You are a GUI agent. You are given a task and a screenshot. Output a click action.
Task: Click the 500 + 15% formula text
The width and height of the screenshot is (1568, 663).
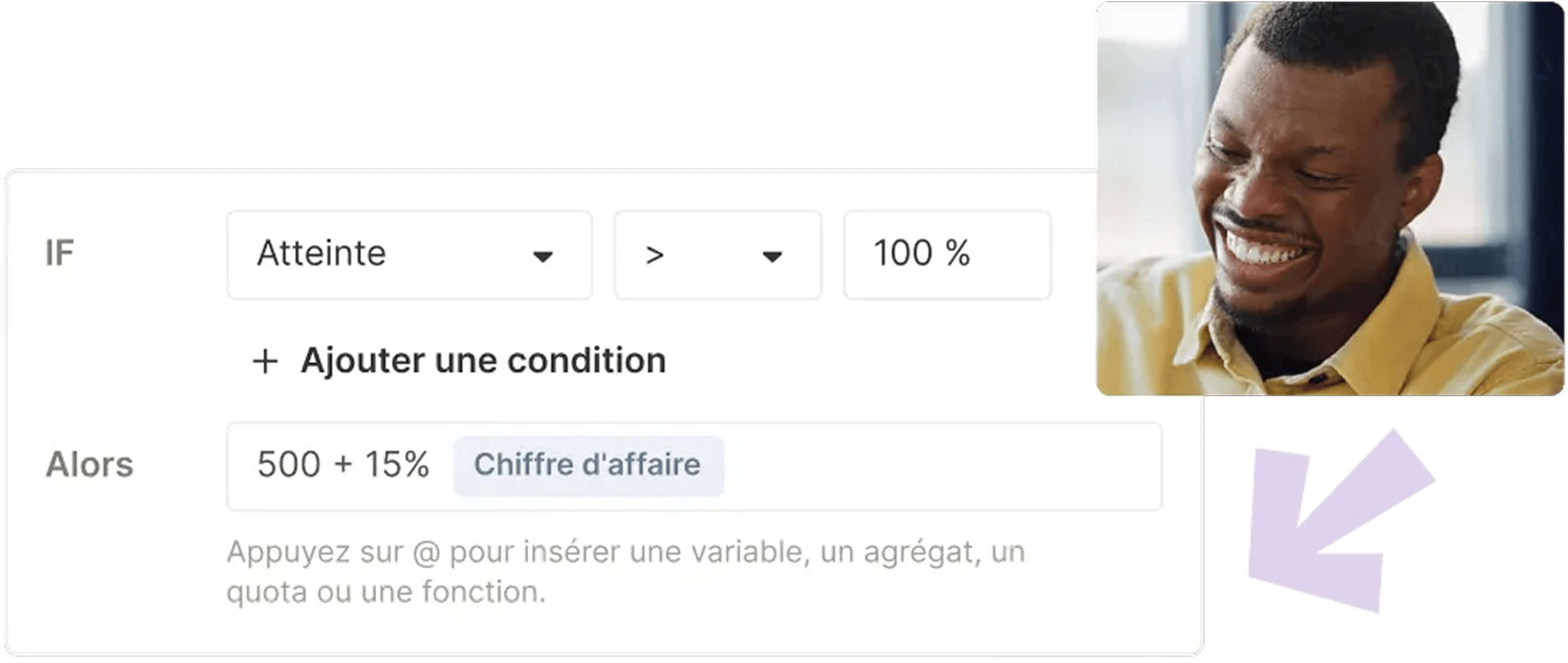tap(343, 464)
